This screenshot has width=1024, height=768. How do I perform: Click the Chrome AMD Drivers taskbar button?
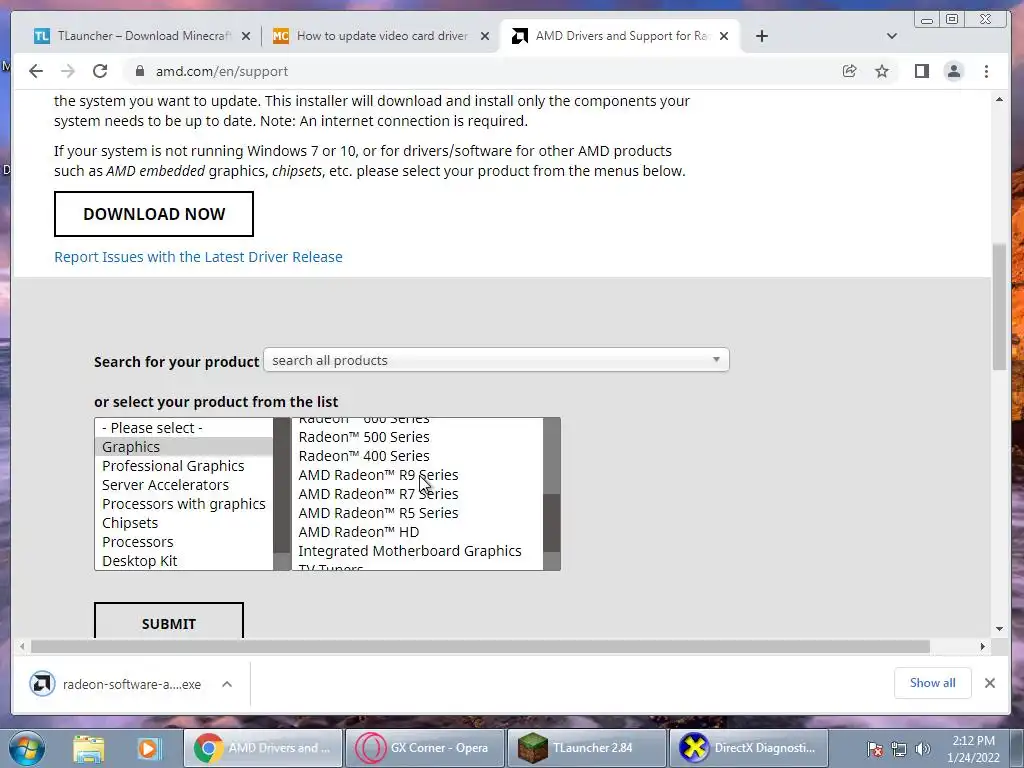click(x=263, y=748)
